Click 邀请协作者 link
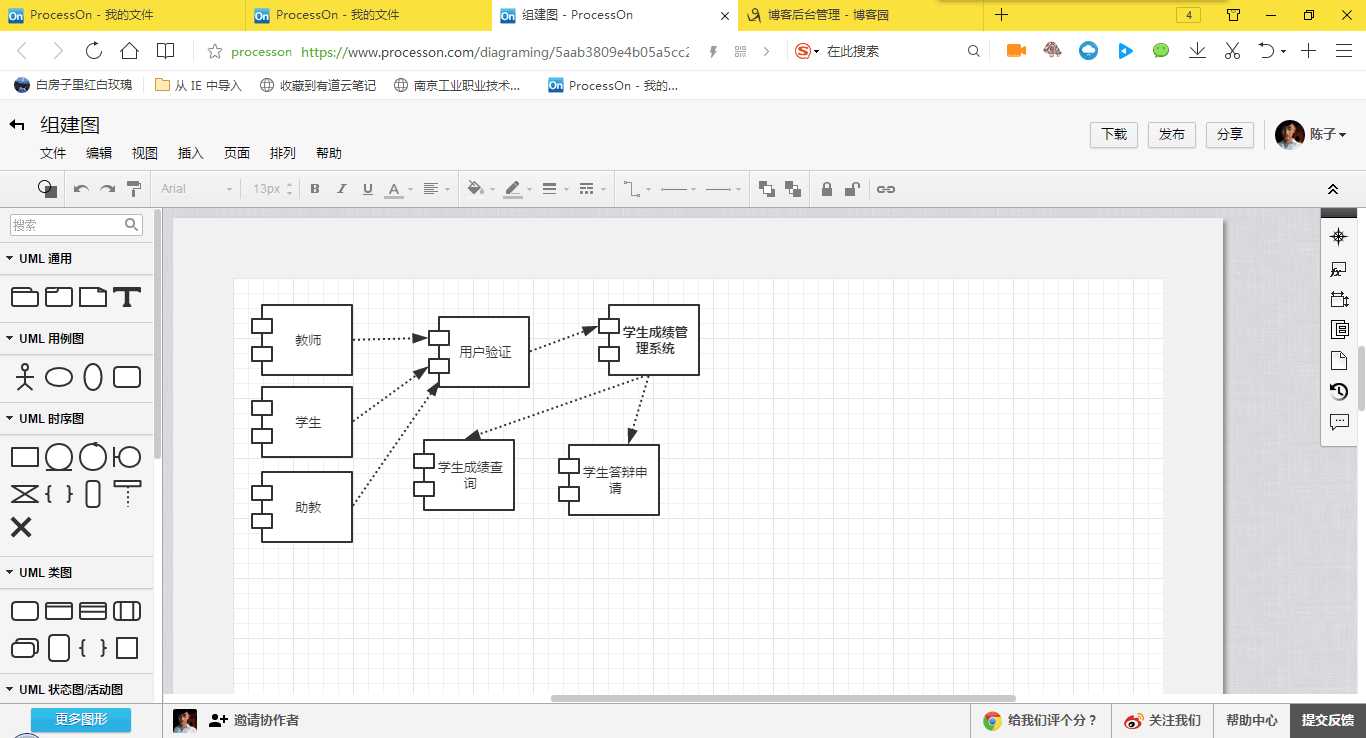 click(x=254, y=720)
